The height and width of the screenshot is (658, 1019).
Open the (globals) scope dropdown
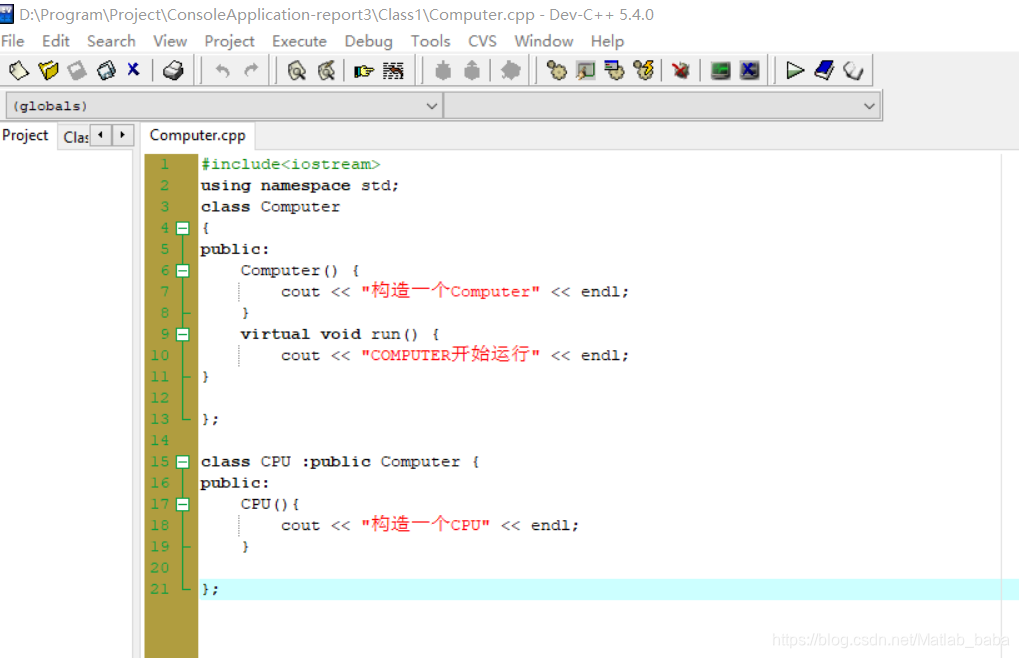224,106
